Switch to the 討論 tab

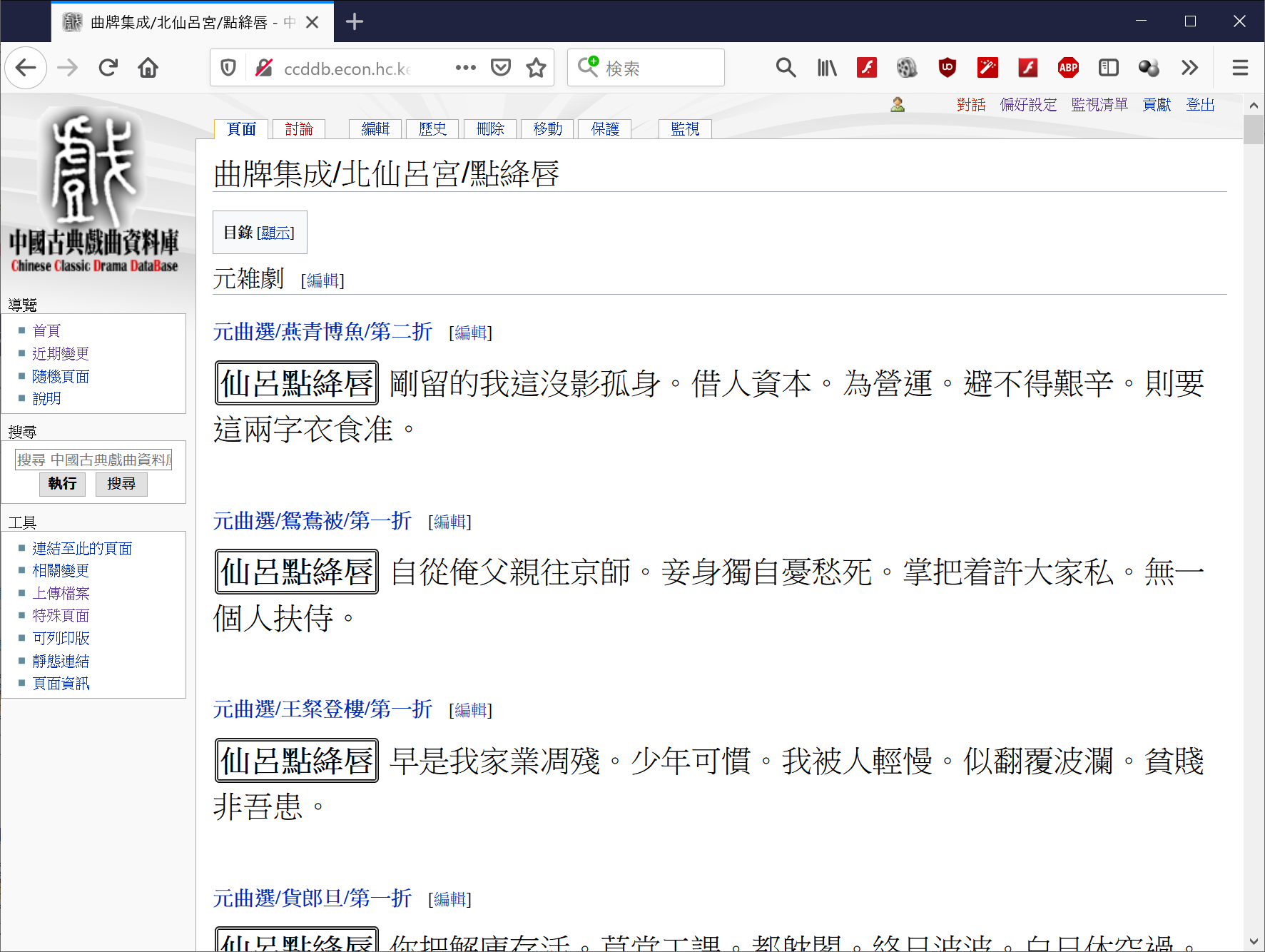299,129
